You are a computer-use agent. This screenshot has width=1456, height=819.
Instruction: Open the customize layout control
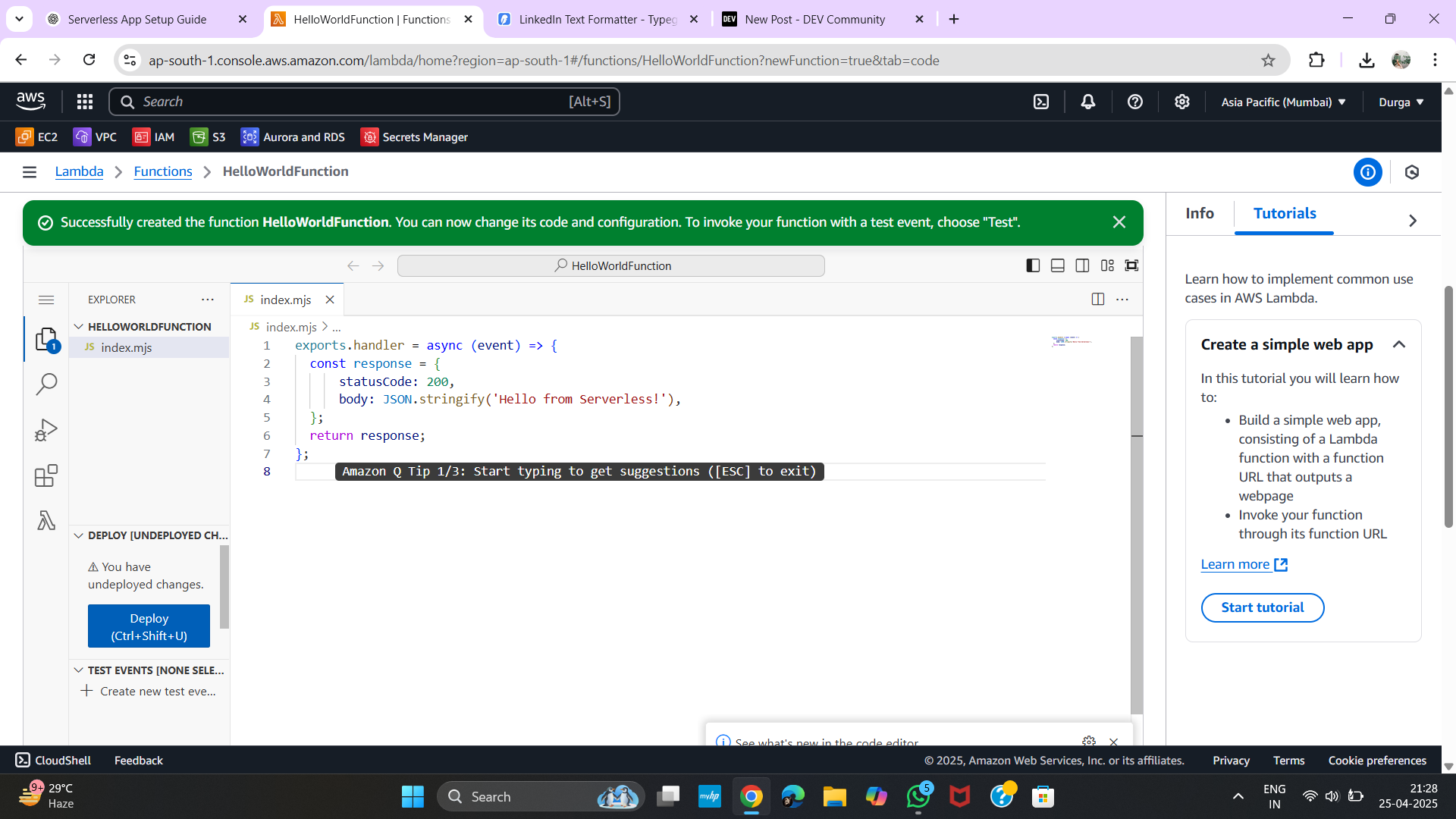(x=1107, y=265)
